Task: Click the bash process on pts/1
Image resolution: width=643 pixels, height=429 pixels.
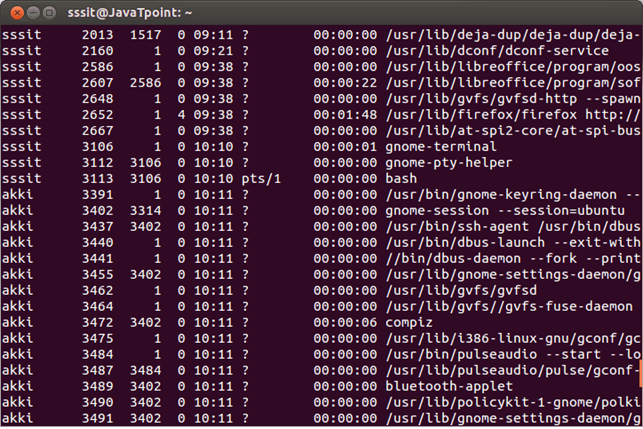Action: coord(401,179)
